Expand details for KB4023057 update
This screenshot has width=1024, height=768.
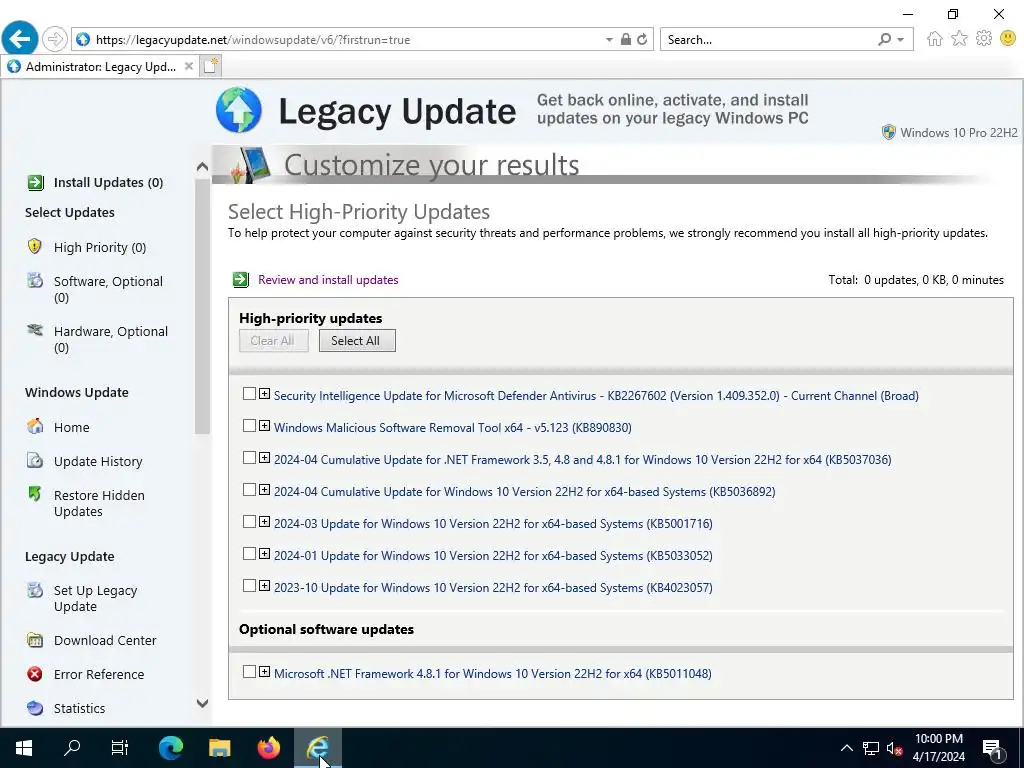264,586
